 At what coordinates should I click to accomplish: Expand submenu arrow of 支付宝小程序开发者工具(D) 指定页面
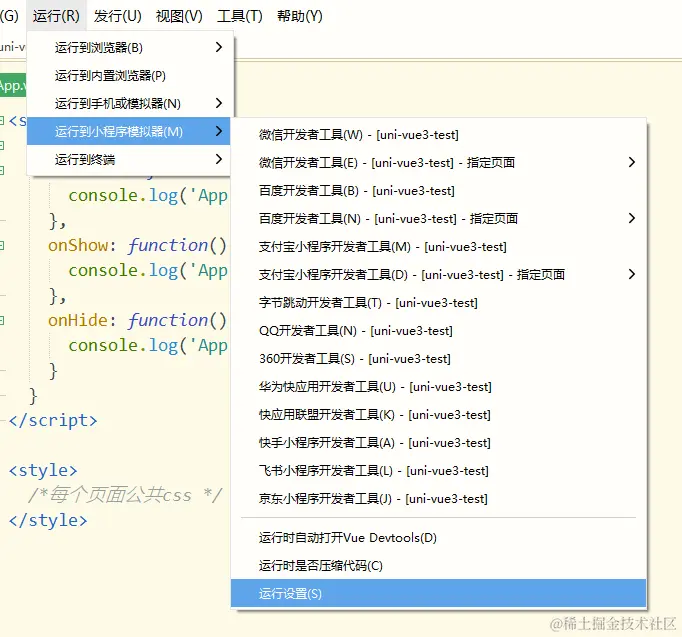(632, 274)
